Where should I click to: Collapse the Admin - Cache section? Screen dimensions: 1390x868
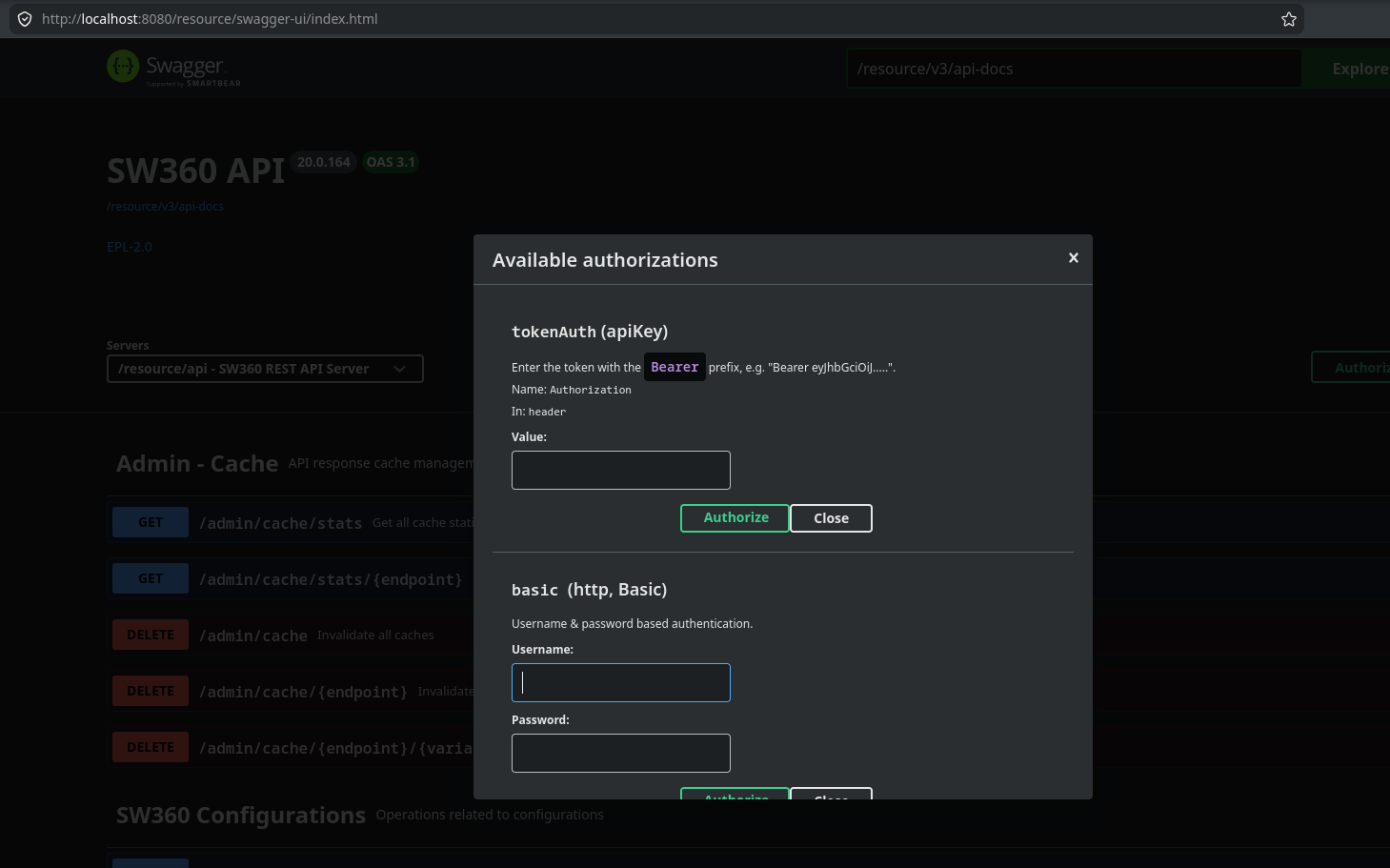[197, 464]
